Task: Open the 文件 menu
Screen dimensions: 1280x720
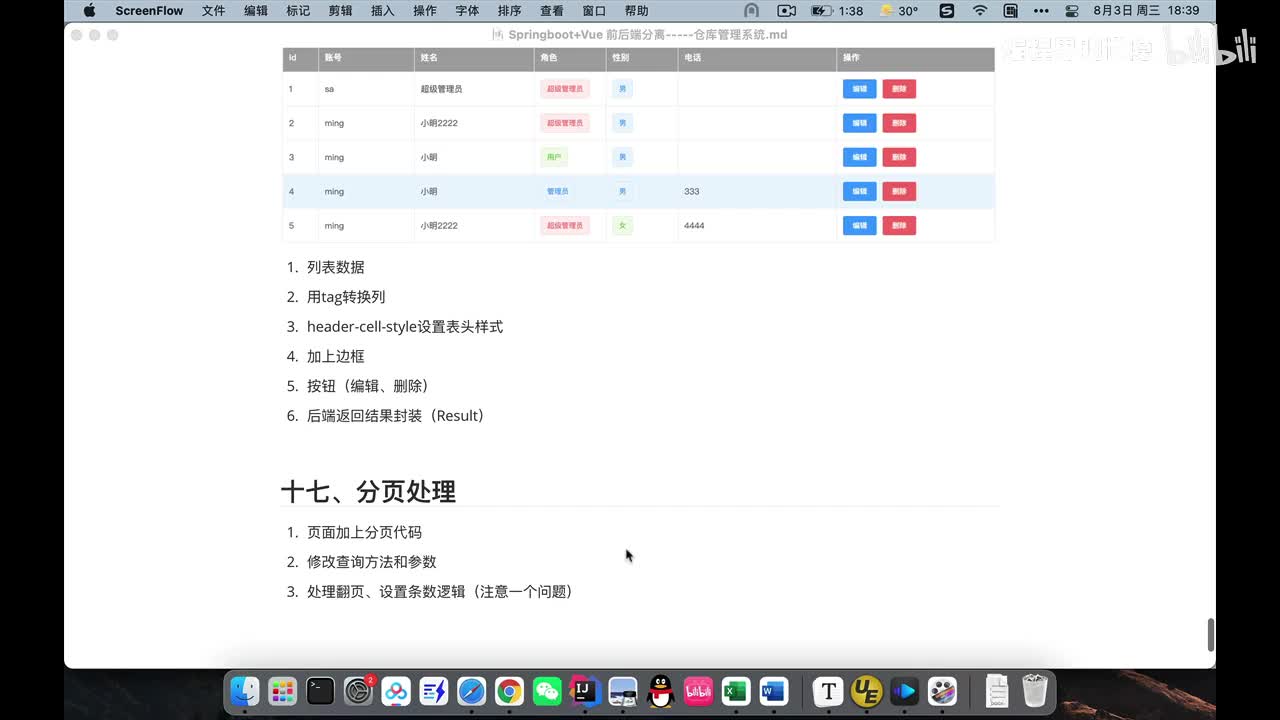Action: 213,11
